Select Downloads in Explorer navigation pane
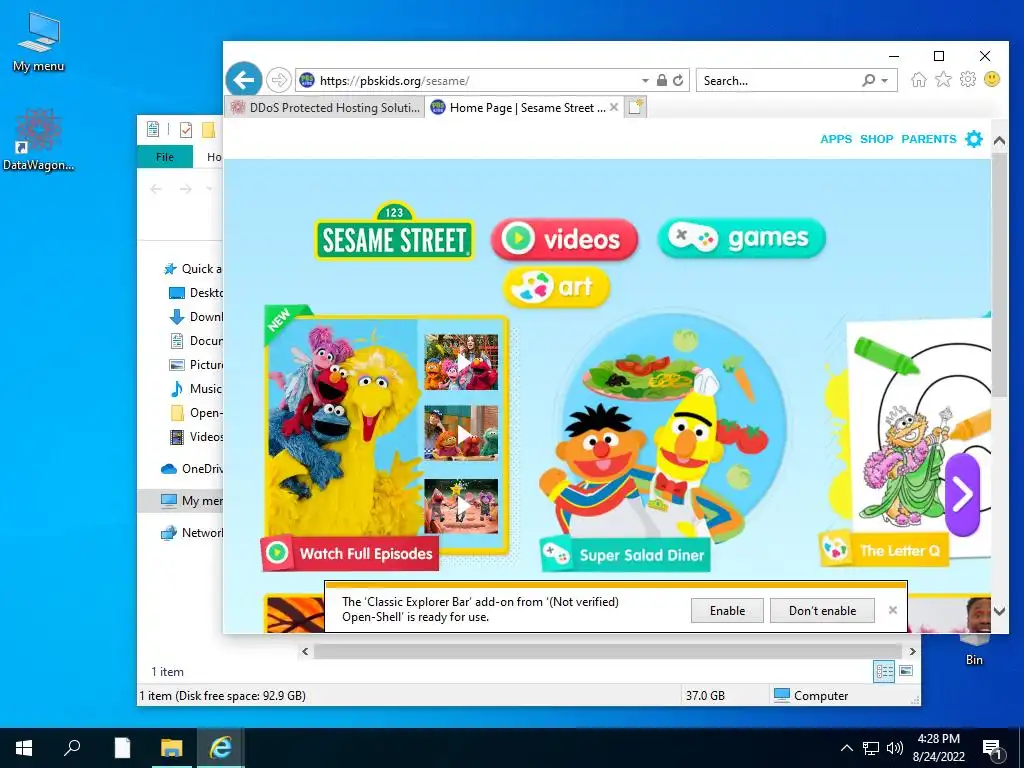The image size is (1024, 768). pyautogui.click(x=196, y=317)
